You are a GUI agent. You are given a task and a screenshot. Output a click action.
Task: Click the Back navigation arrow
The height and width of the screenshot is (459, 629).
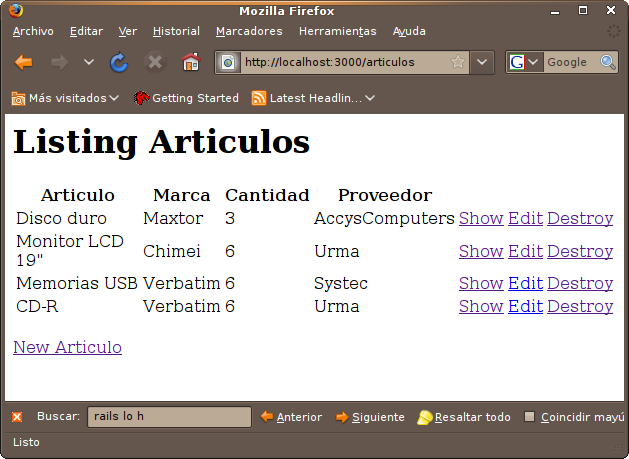point(24,62)
